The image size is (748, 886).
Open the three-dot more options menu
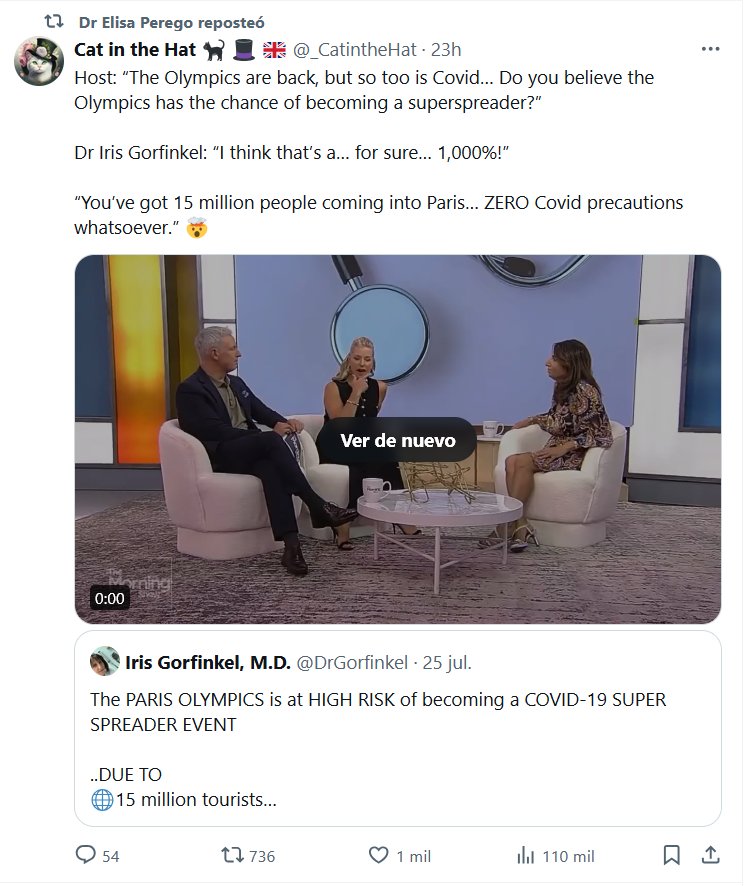[710, 49]
